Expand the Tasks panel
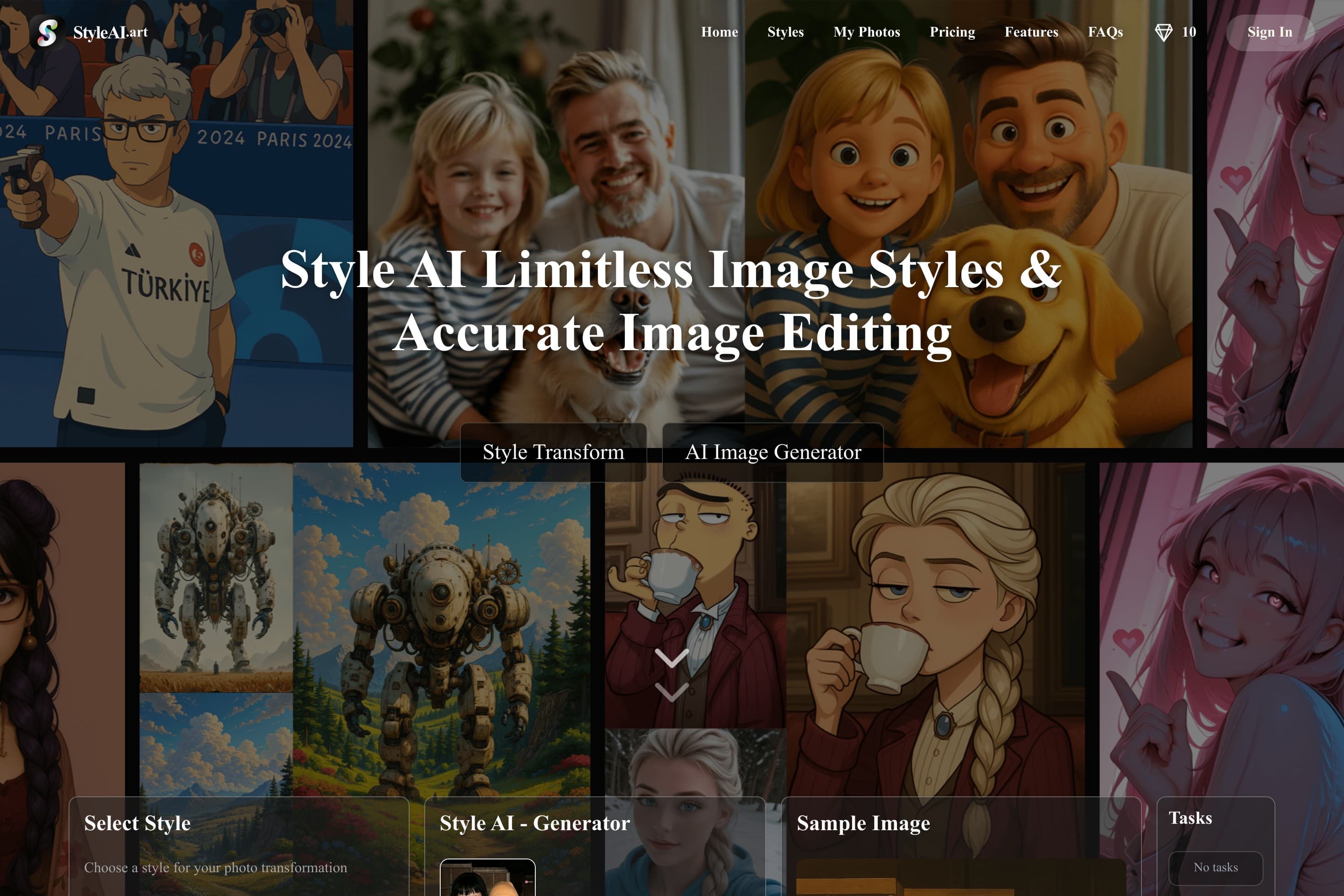The height and width of the screenshot is (896, 1344). click(1190, 818)
